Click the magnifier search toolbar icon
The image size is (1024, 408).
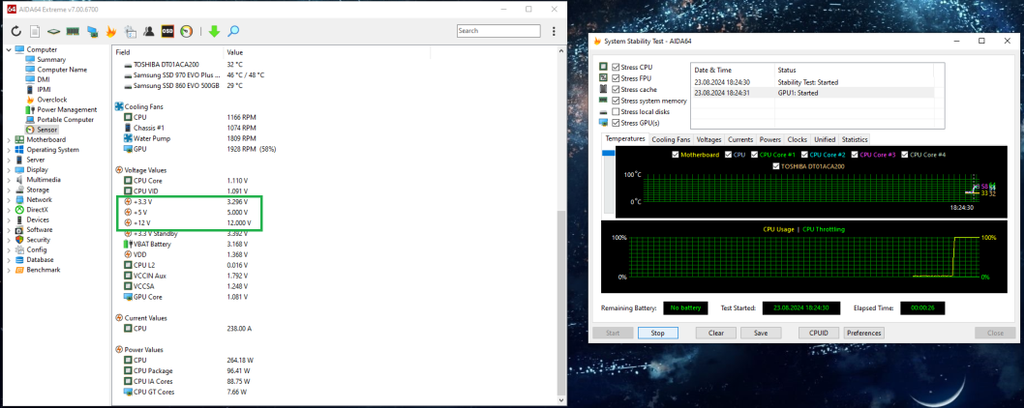tap(233, 31)
